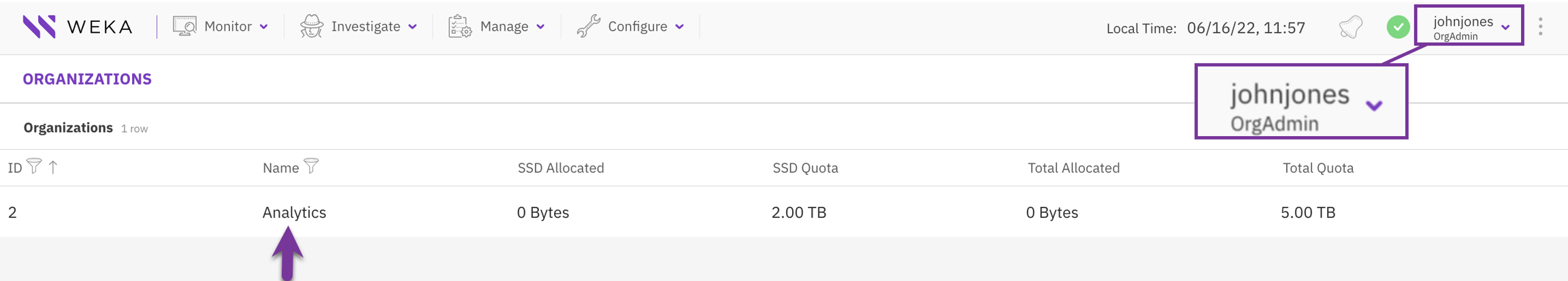Open the Configure menu
The height and width of the screenshot is (281, 1568).
tap(638, 27)
